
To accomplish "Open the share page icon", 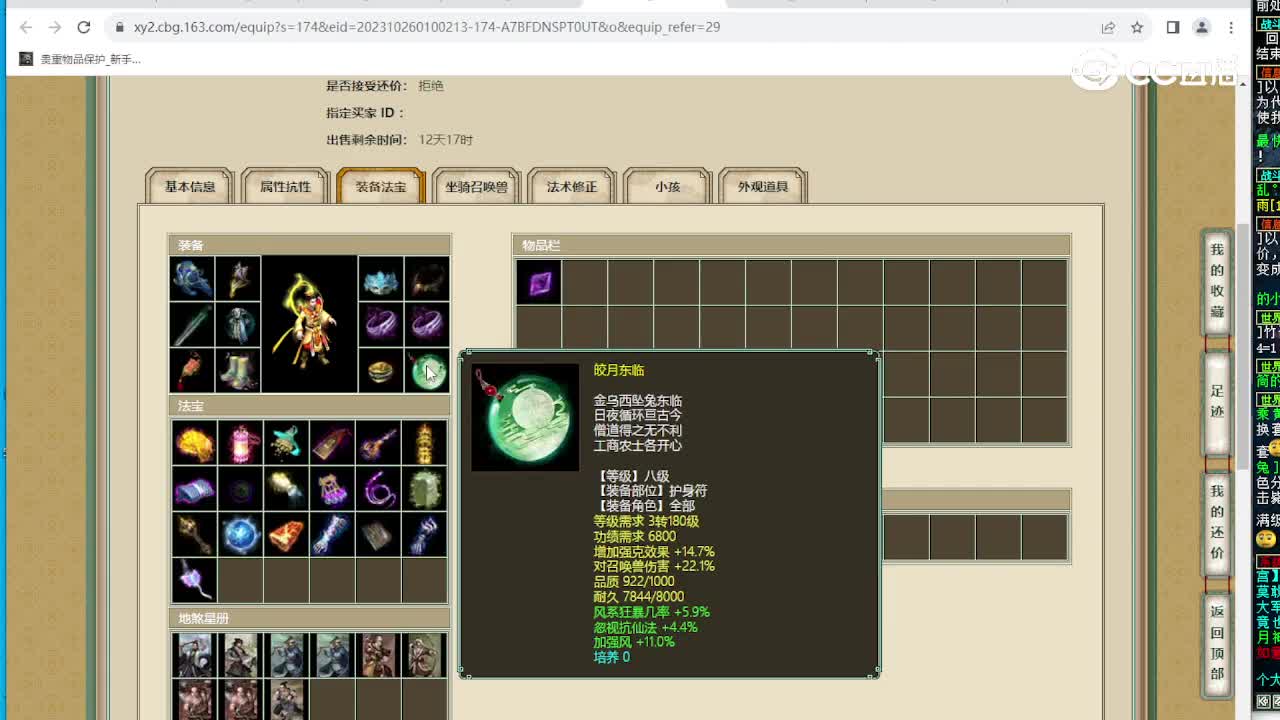I will (x=1108, y=27).
